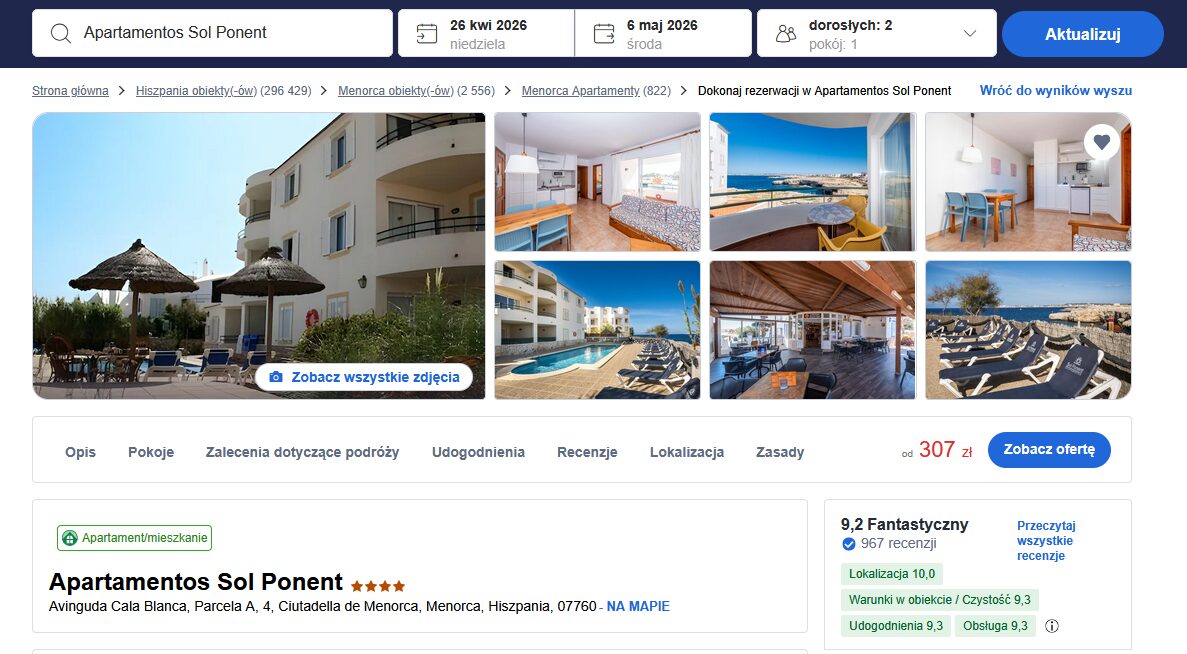Image resolution: width=1187 pixels, height=654 pixels.
Task: Click the green apartment type icon
Action: pyautogui.click(x=70, y=538)
